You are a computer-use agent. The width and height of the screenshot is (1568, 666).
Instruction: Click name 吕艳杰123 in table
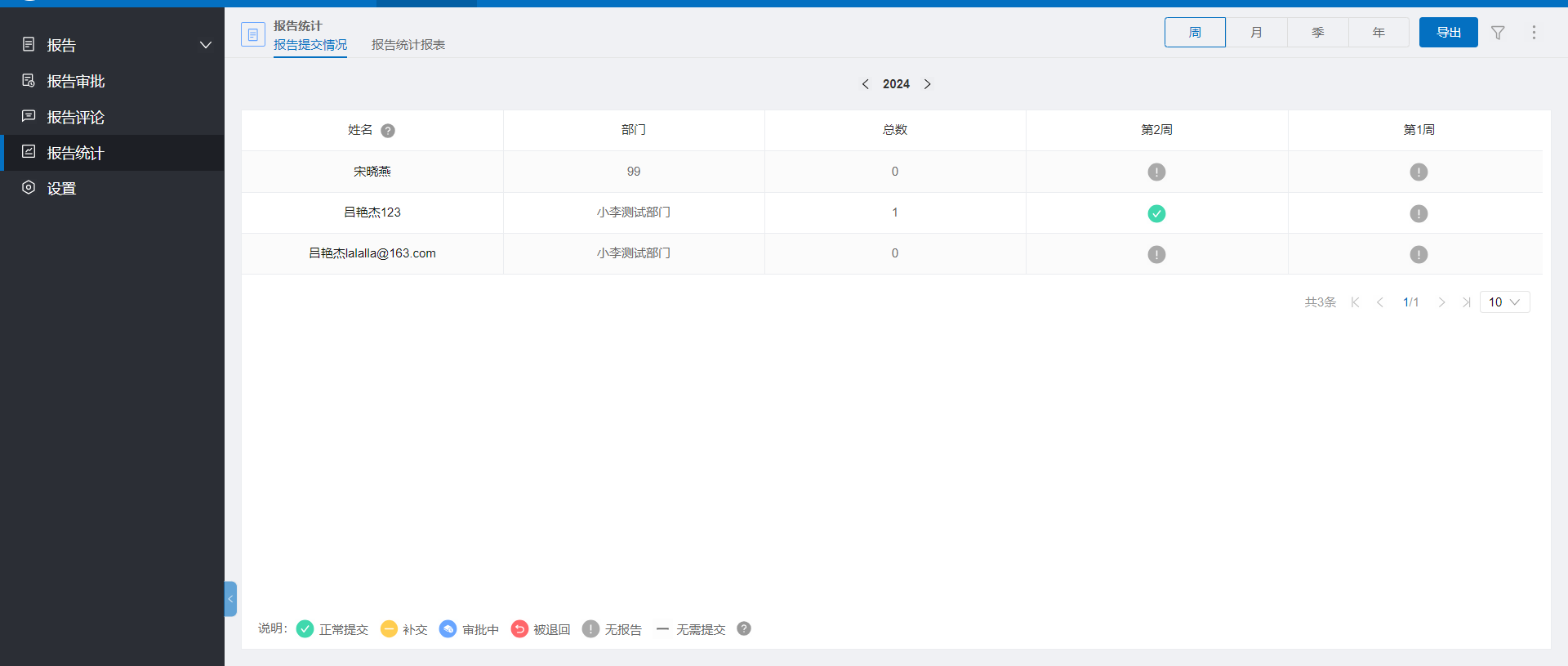(372, 212)
